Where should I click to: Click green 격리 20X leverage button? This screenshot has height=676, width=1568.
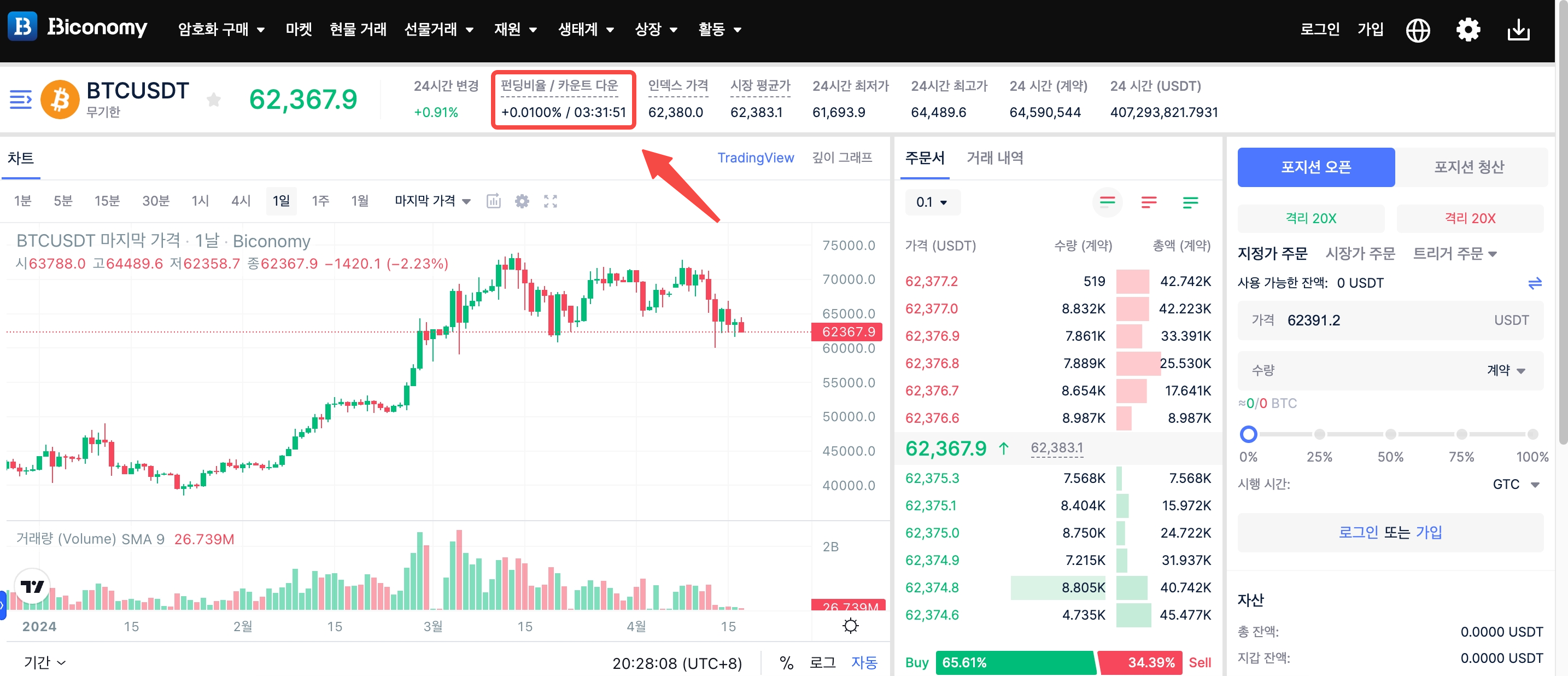(1311, 218)
